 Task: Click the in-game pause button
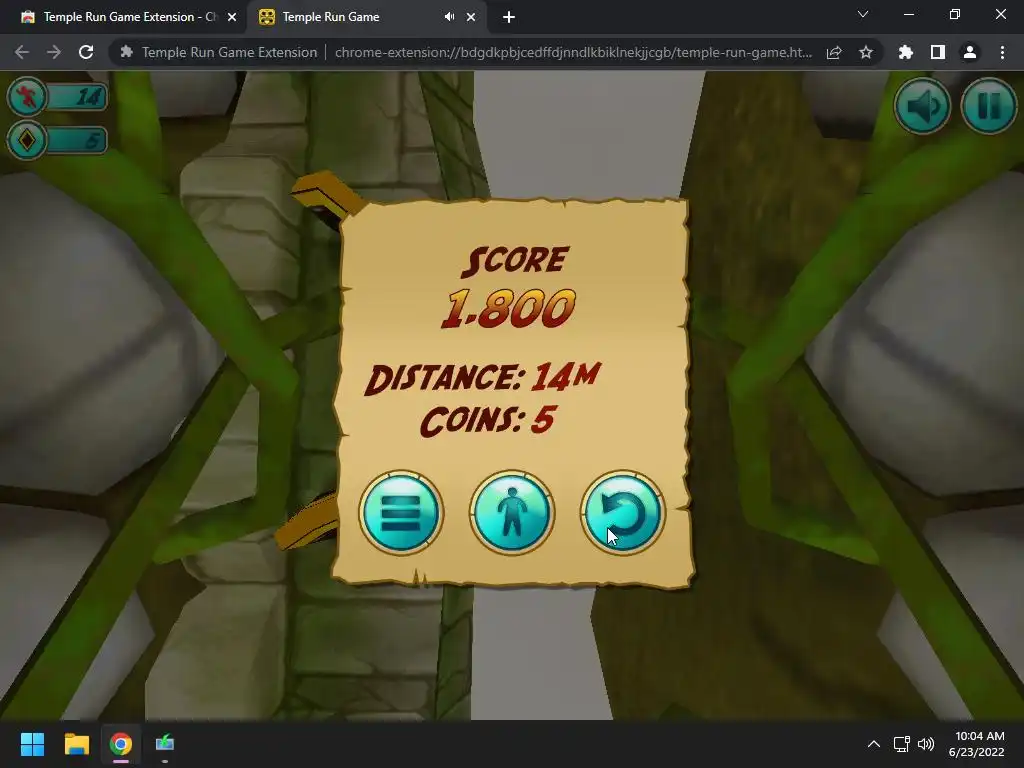tap(989, 106)
